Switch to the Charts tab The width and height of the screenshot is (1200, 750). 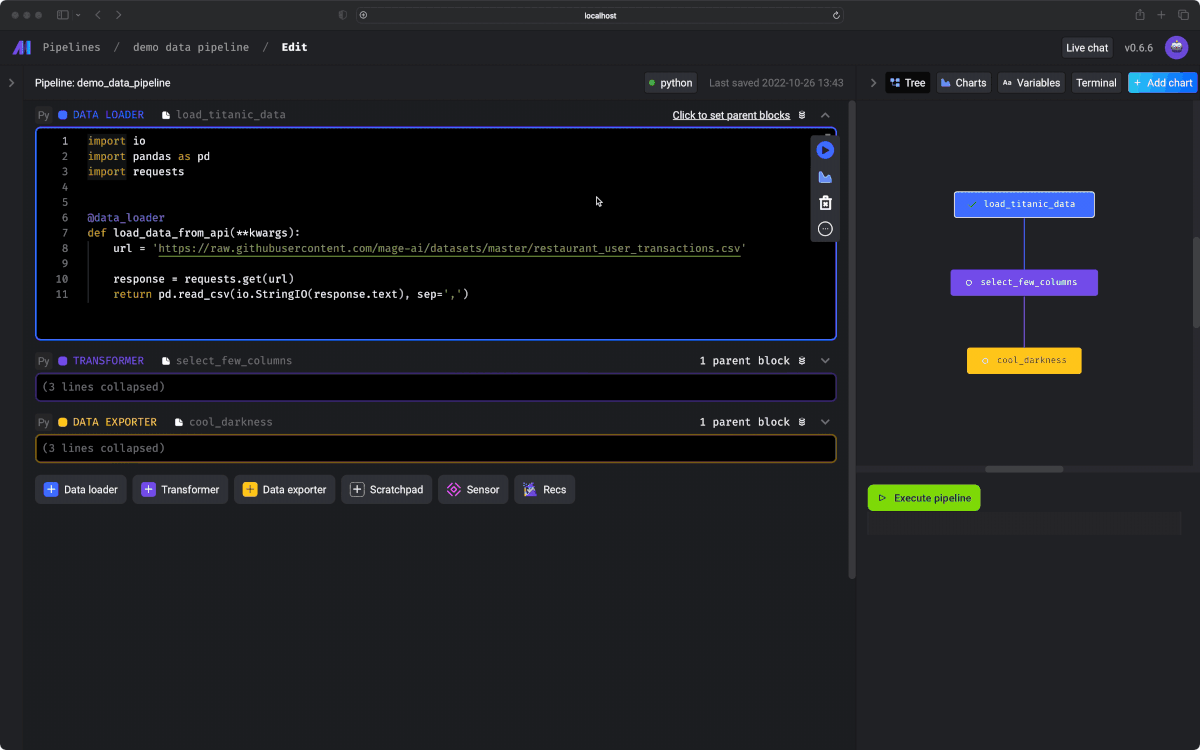pyautogui.click(x=963, y=83)
